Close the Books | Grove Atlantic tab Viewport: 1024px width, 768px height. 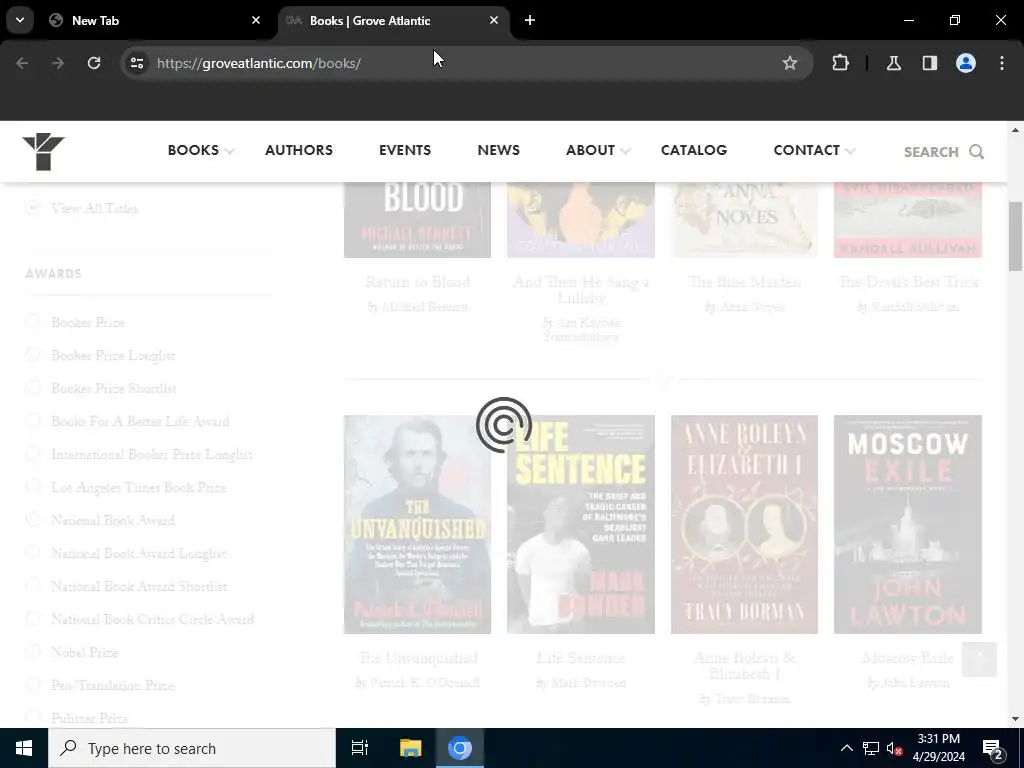click(x=494, y=20)
